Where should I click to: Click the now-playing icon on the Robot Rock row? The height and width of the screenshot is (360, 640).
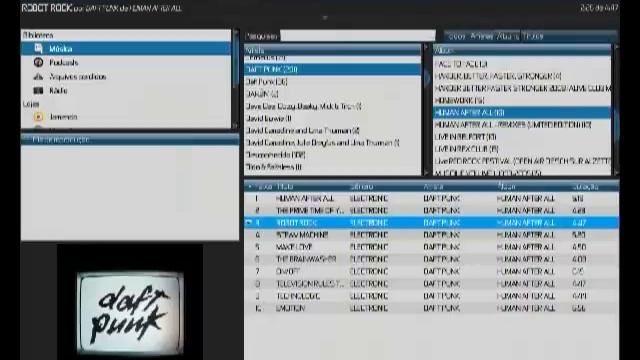tap(248, 222)
